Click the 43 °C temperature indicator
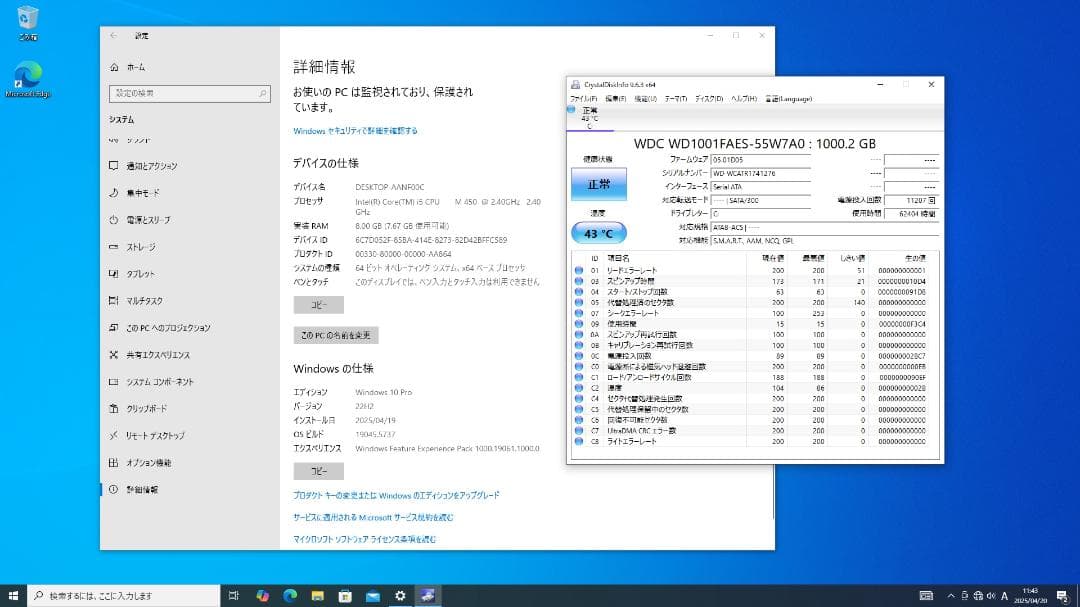This screenshot has height=607, width=1080. 597,232
